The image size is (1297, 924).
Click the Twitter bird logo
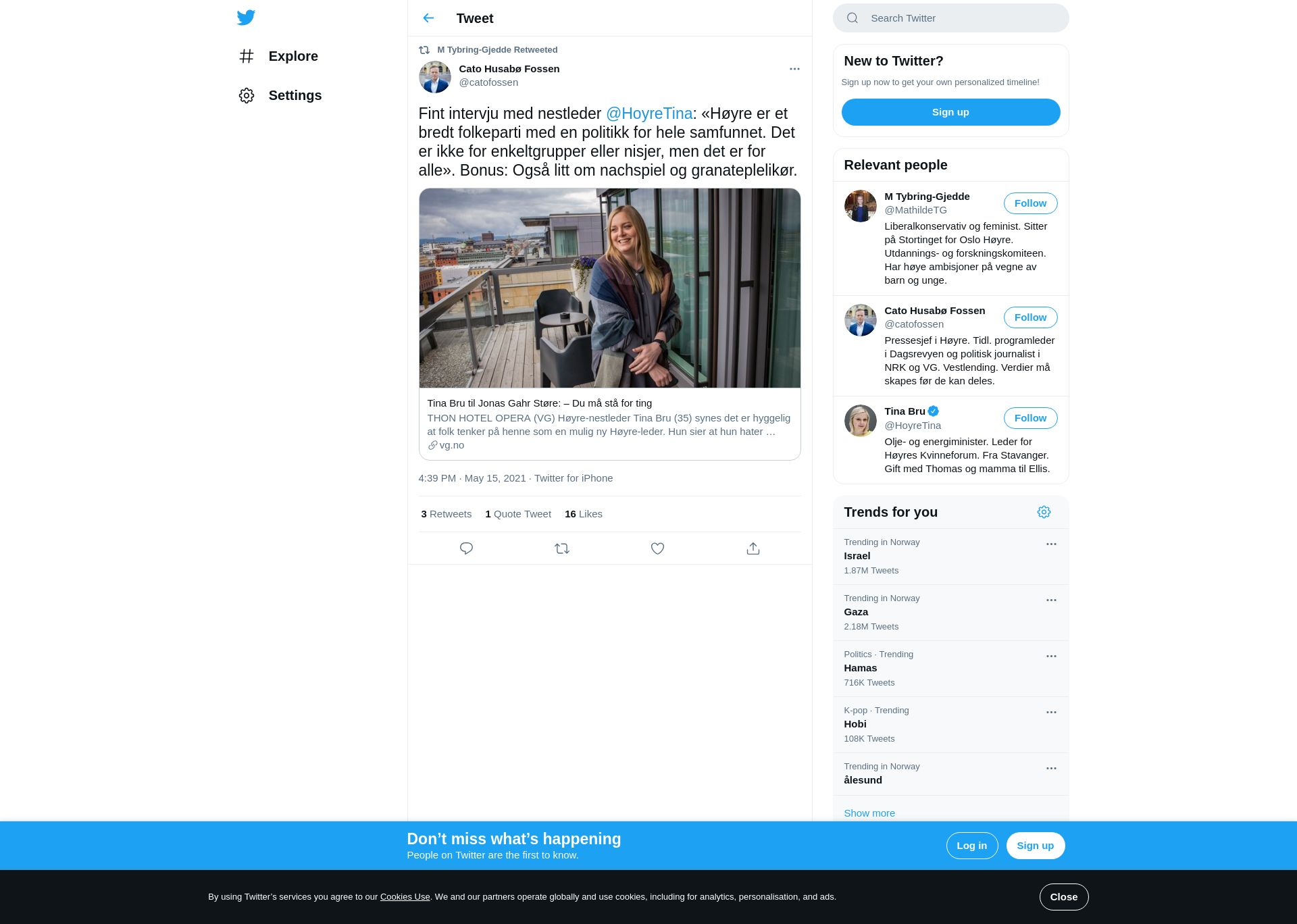click(246, 18)
